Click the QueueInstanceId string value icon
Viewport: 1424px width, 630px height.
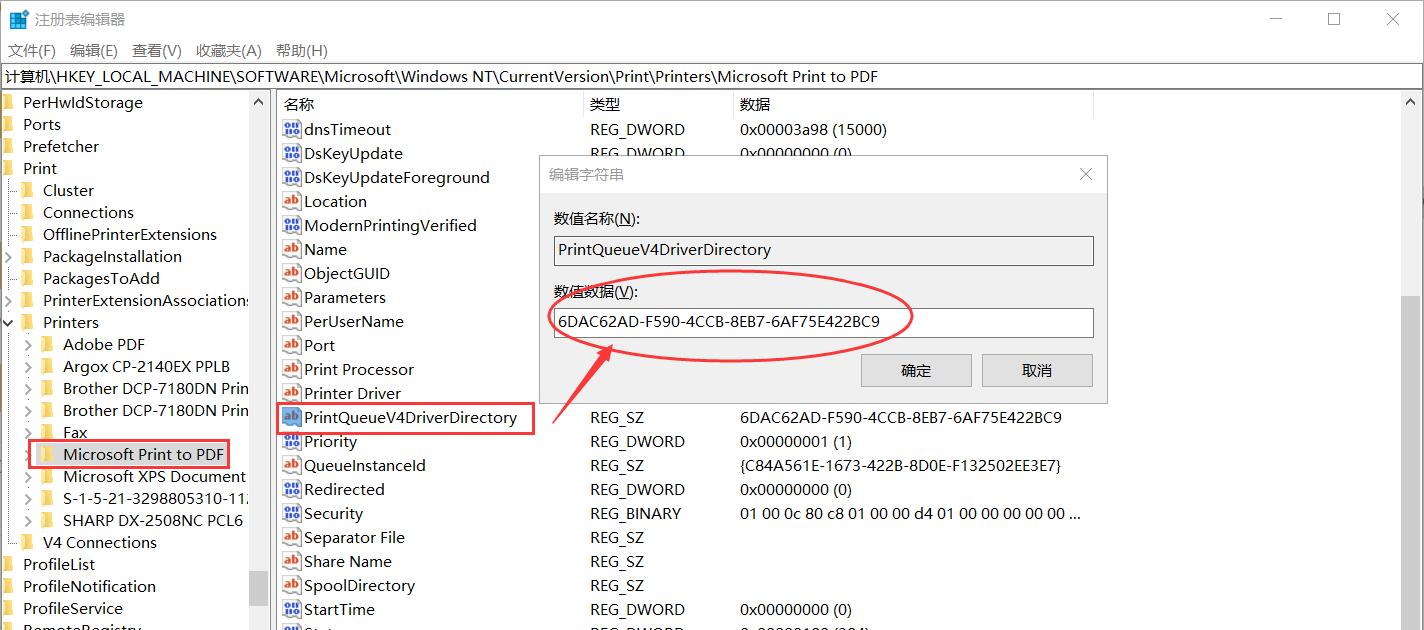(291, 465)
